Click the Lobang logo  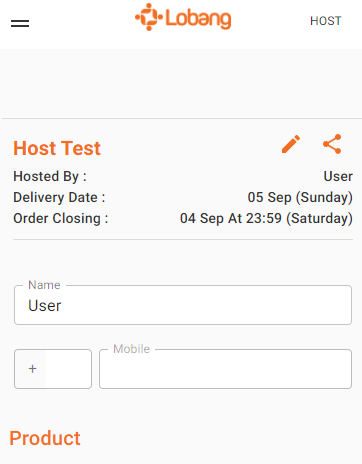(x=183, y=17)
